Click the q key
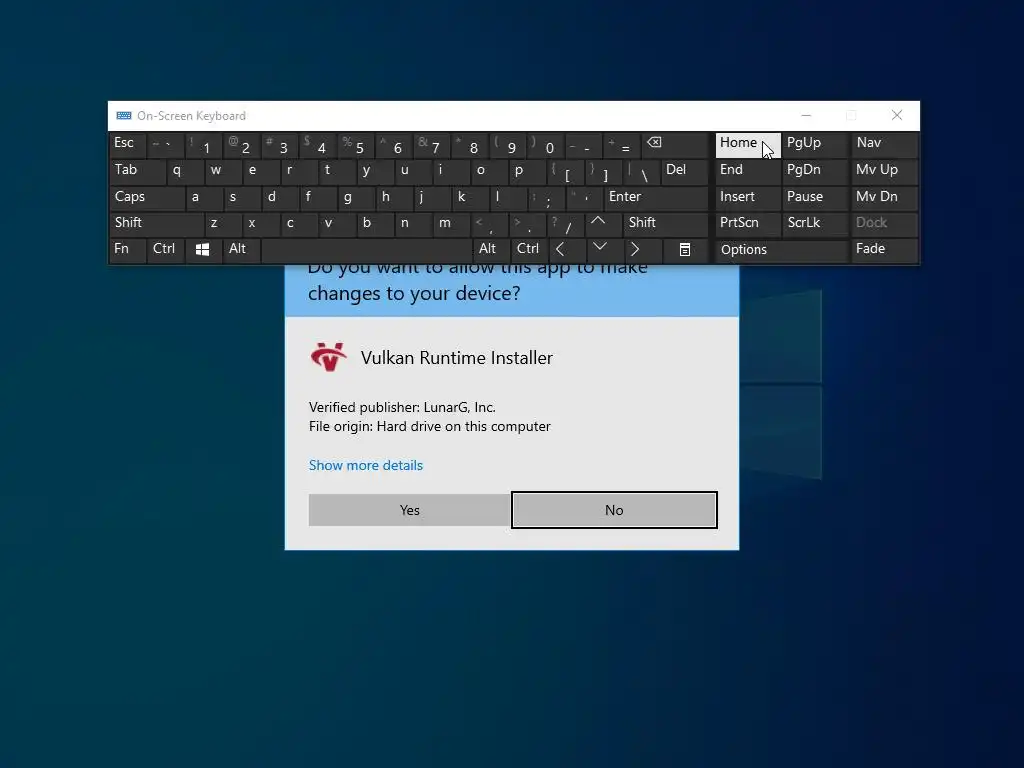Image resolution: width=1024 pixels, height=768 pixels. [184, 170]
